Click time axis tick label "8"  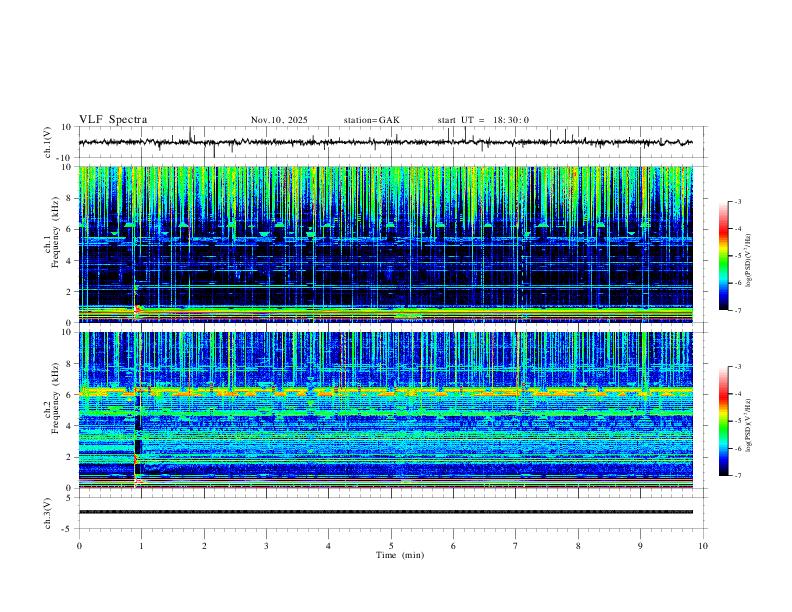pyautogui.click(x=578, y=546)
